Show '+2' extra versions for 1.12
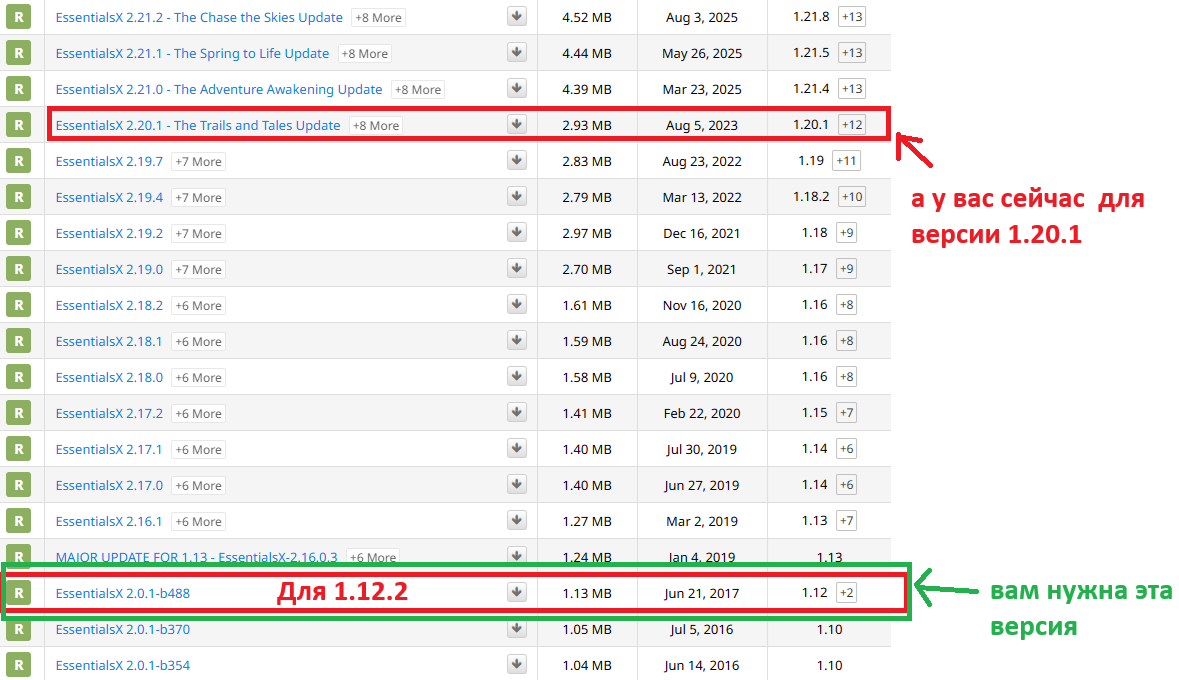The image size is (1179, 680). click(846, 593)
